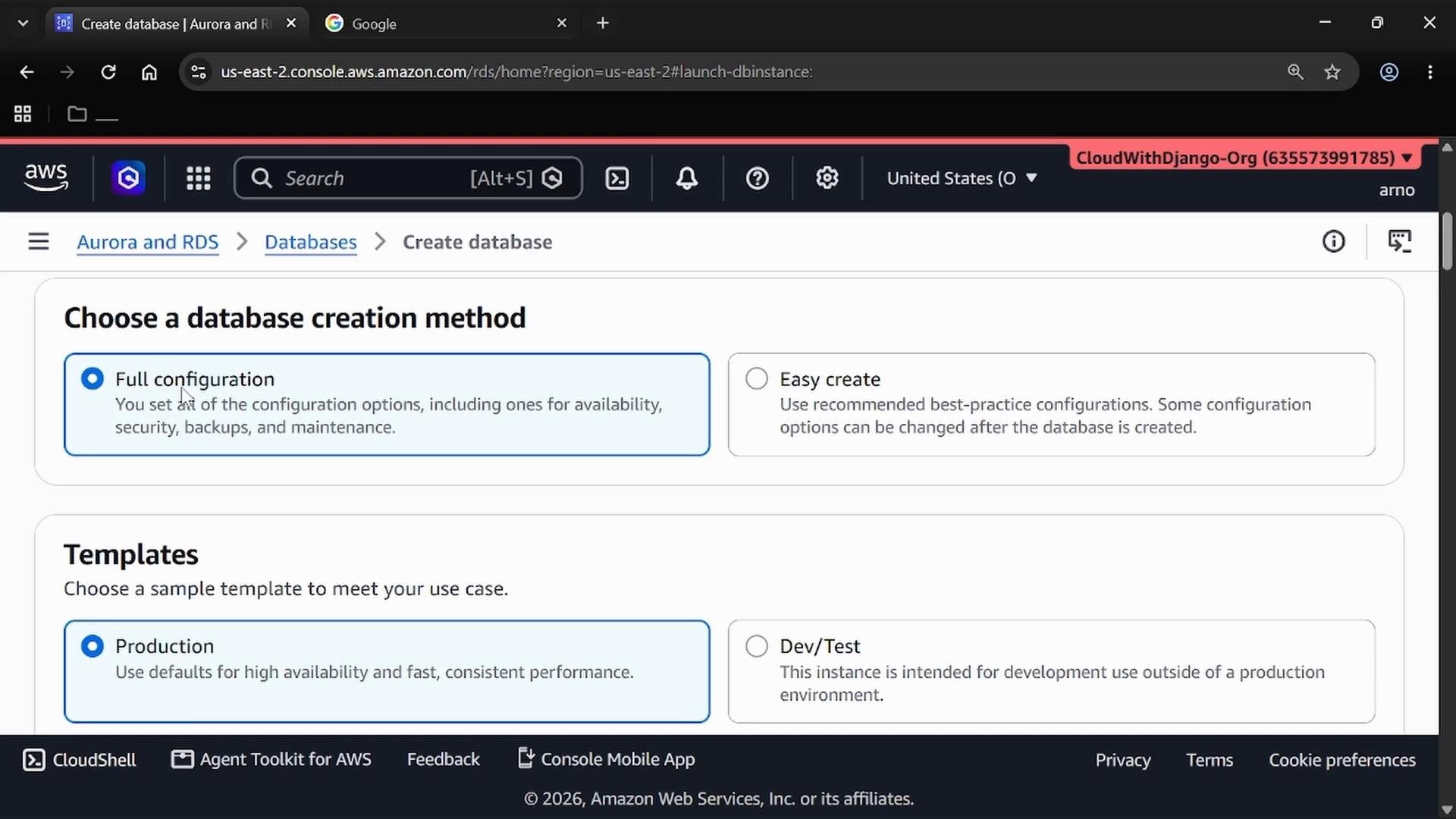This screenshot has width=1456, height=819.
Task: Open the help question mark menu
Action: point(758,178)
